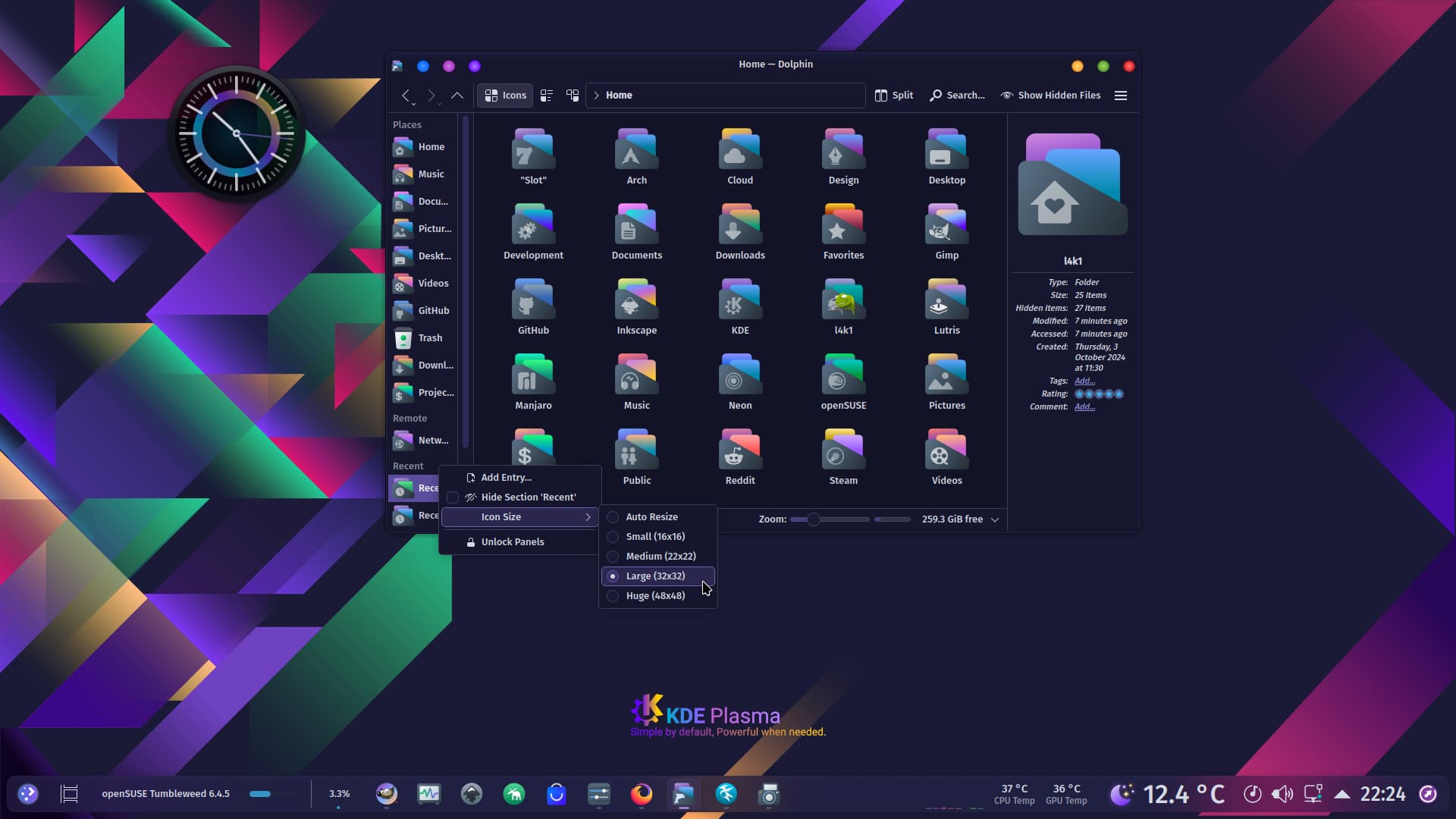1456x819 pixels.
Task: Check the Hide Section 'Recent' checkbox
Action: 453,497
